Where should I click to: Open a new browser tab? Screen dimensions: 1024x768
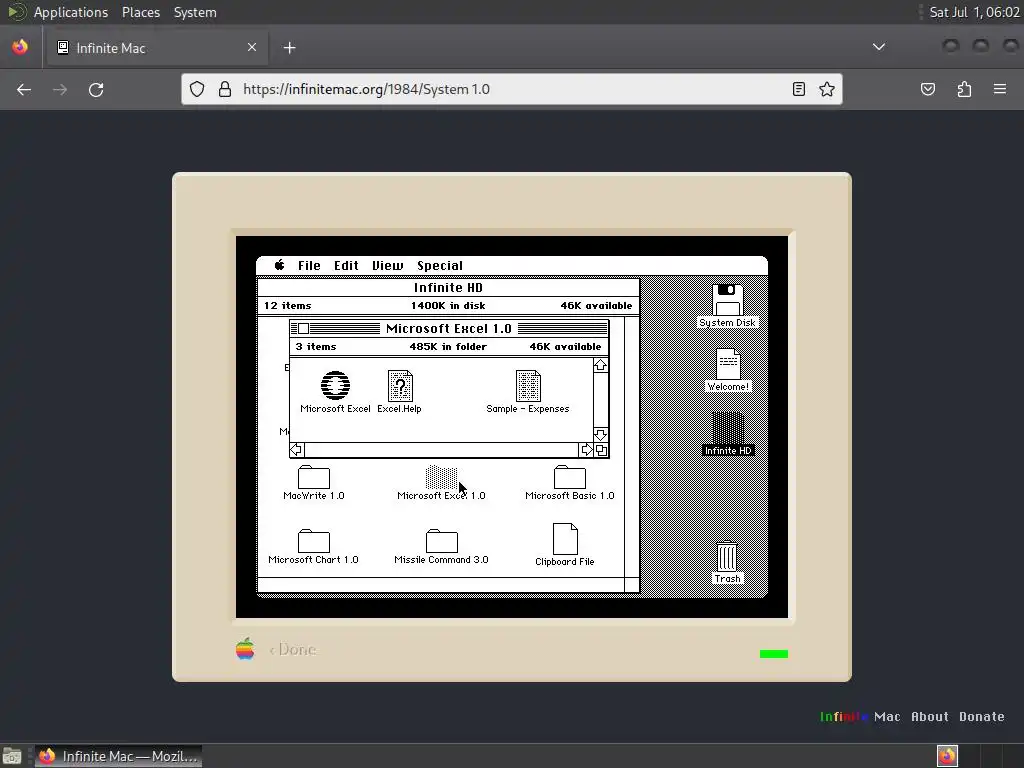click(x=289, y=48)
